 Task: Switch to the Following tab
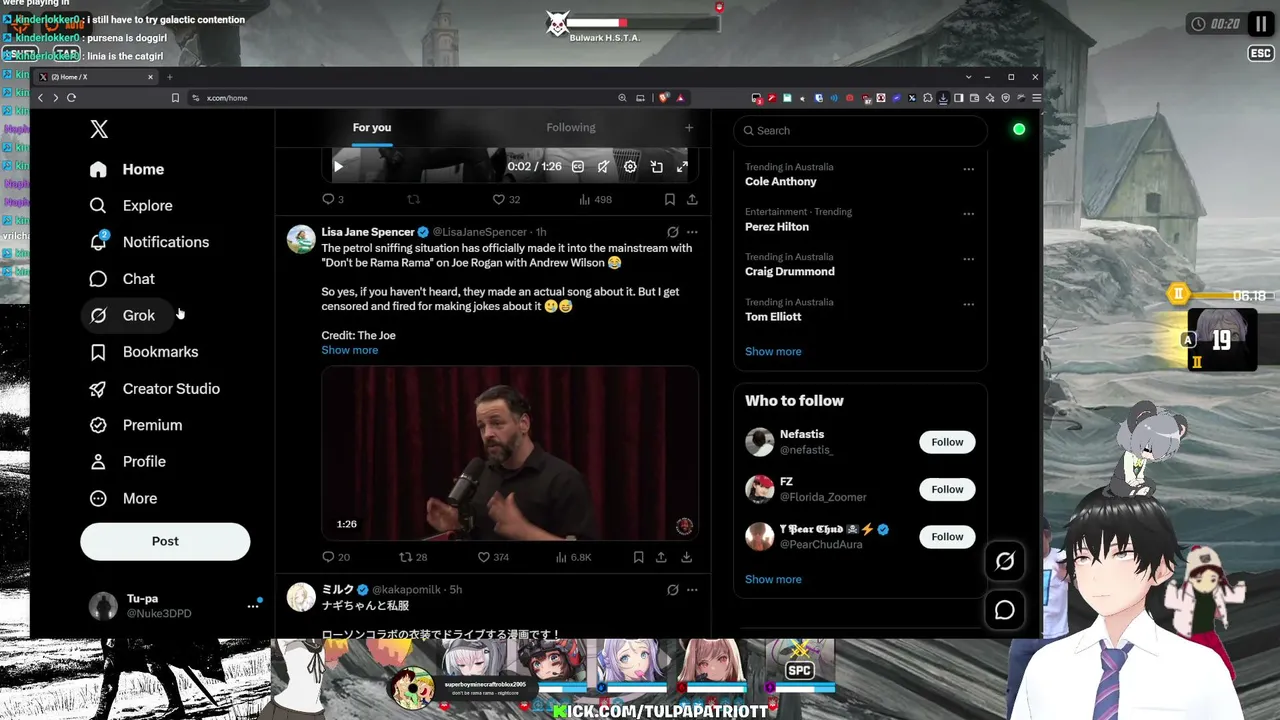[571, 128]
